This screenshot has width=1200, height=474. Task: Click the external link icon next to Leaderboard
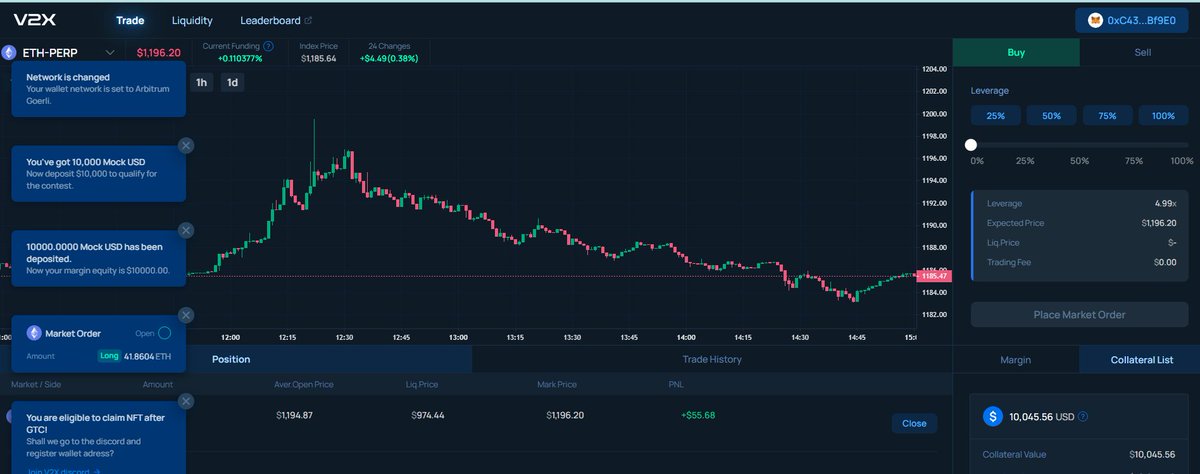(308, 20)
